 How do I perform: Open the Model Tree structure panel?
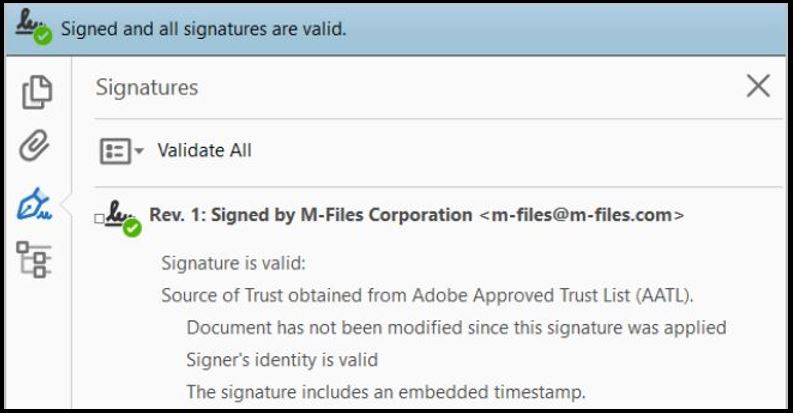coord(36,261)
